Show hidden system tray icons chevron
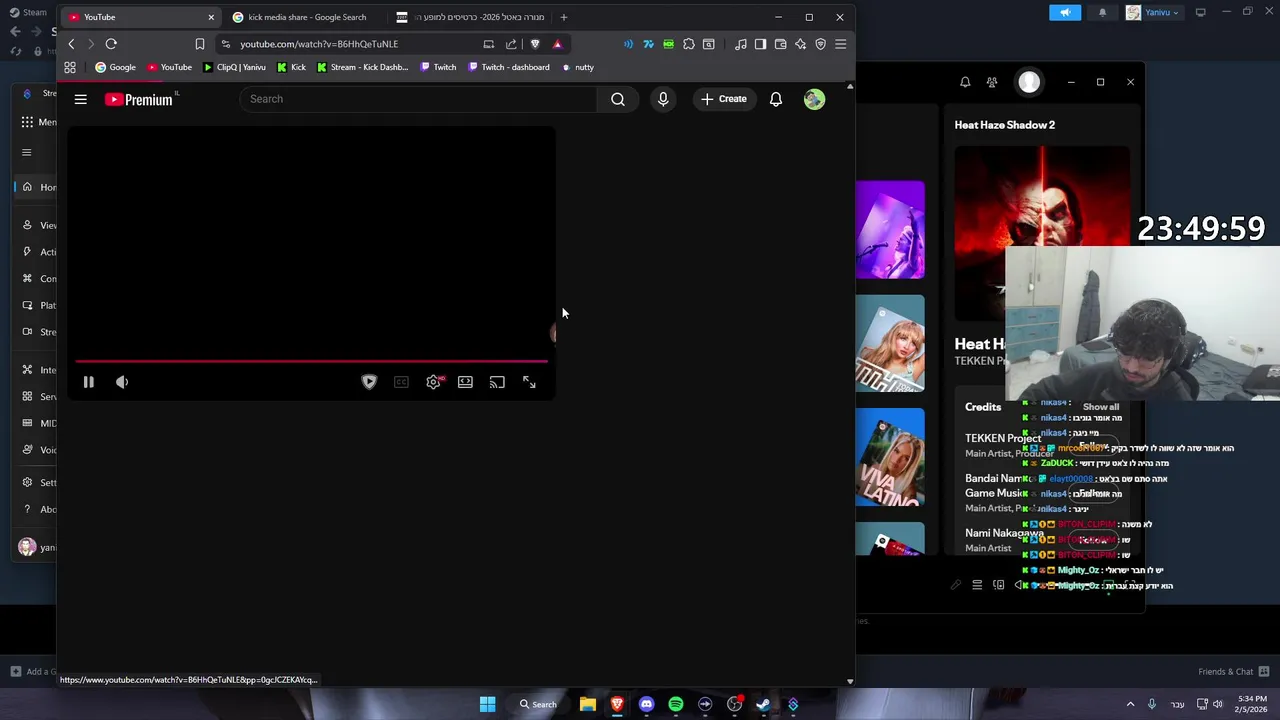The width and height of the screenshot is (1280, 720). [x=1130, y=704]
